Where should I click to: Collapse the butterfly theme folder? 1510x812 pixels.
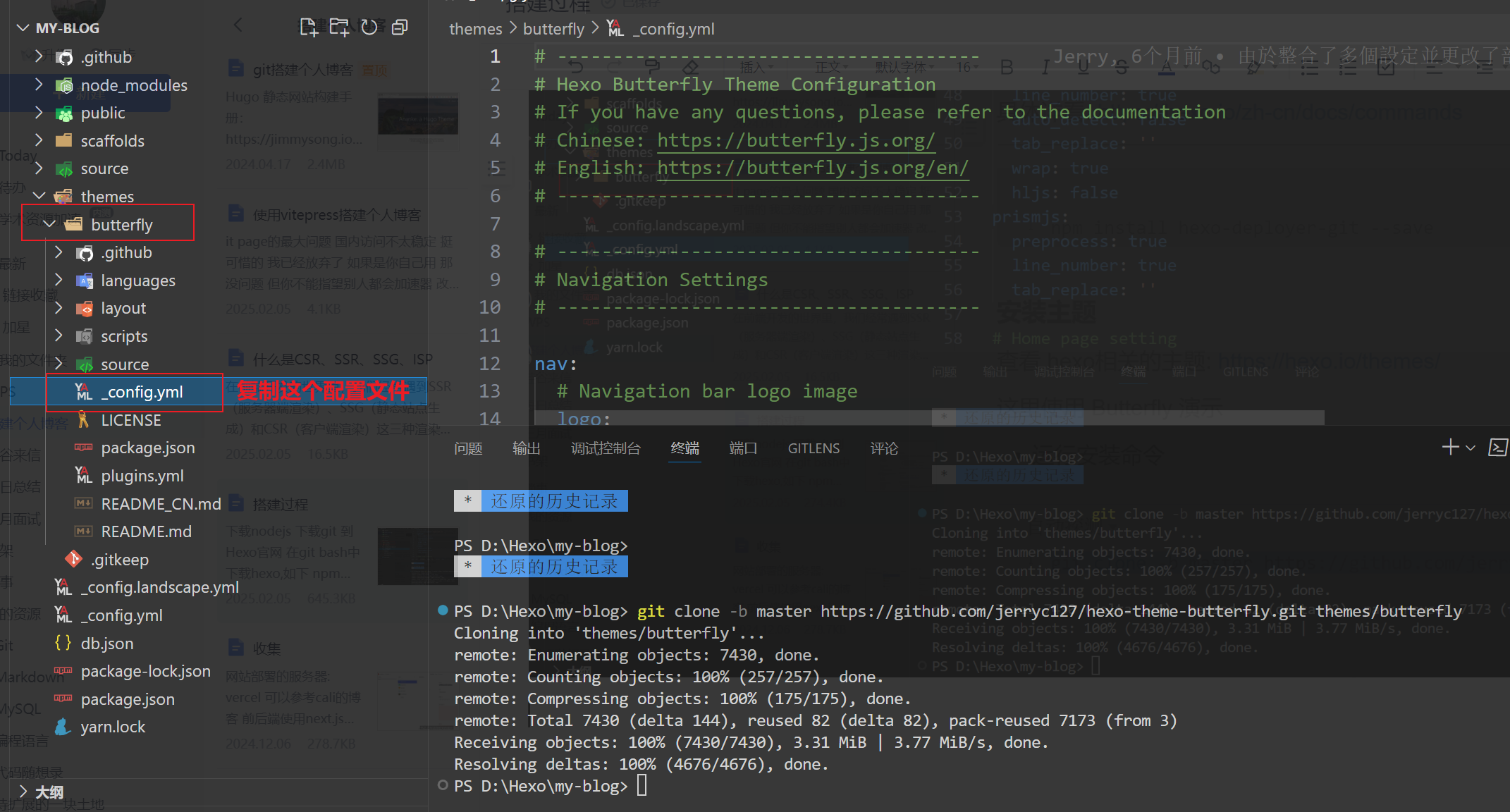(x=121, y=225)
